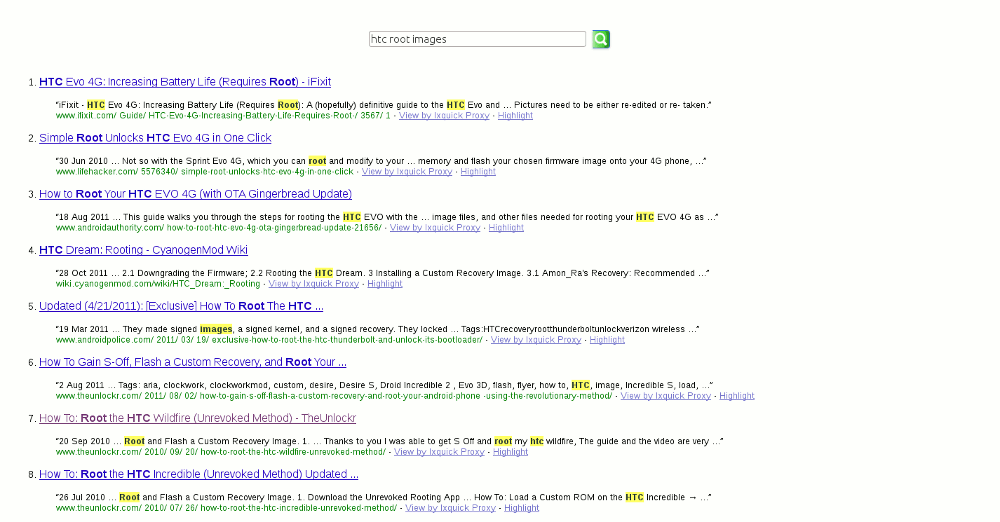Open 'How to Root Your HTC EVO 4G' result

coord(195,194)
